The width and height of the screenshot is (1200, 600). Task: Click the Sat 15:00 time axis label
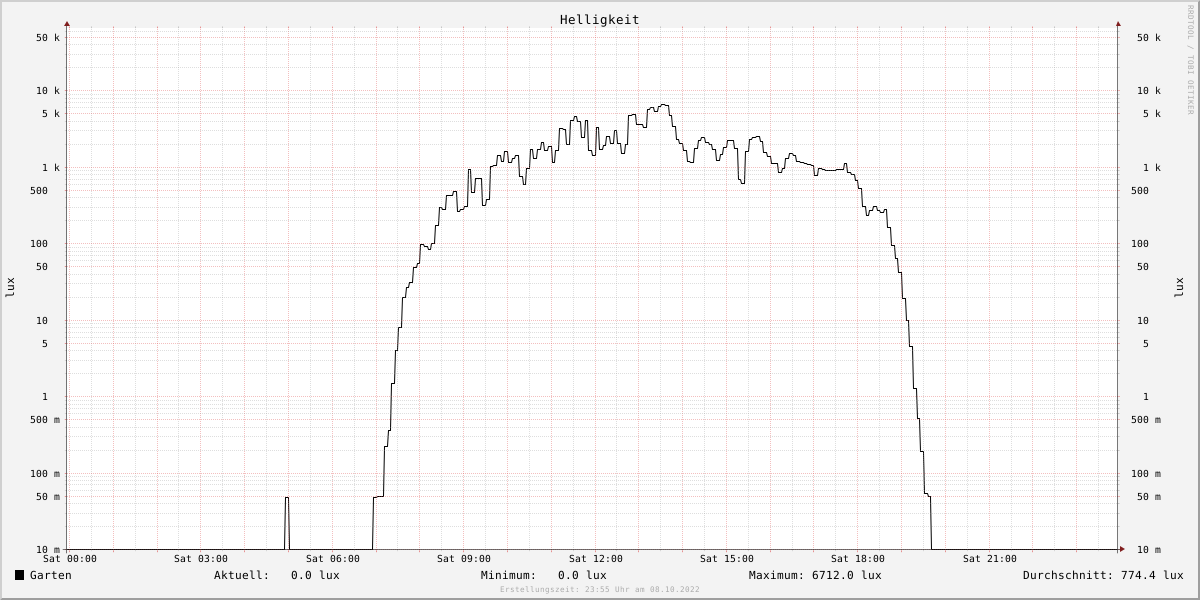pyautogui.click(x=727, y=559)
